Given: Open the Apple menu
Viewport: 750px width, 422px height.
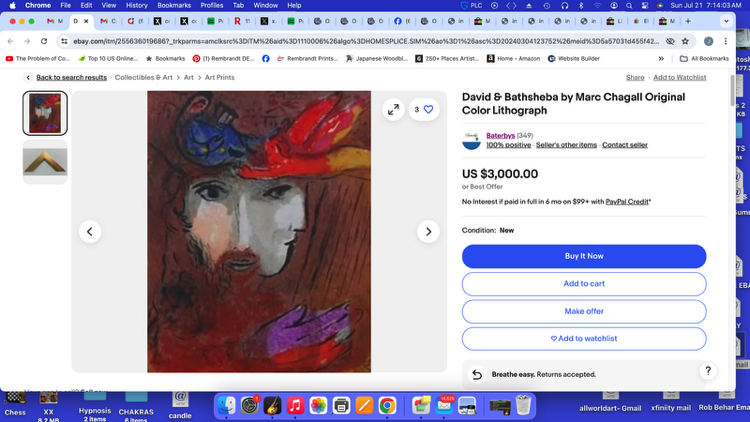Looking at the screenshot, I should (x=12, y=5).
